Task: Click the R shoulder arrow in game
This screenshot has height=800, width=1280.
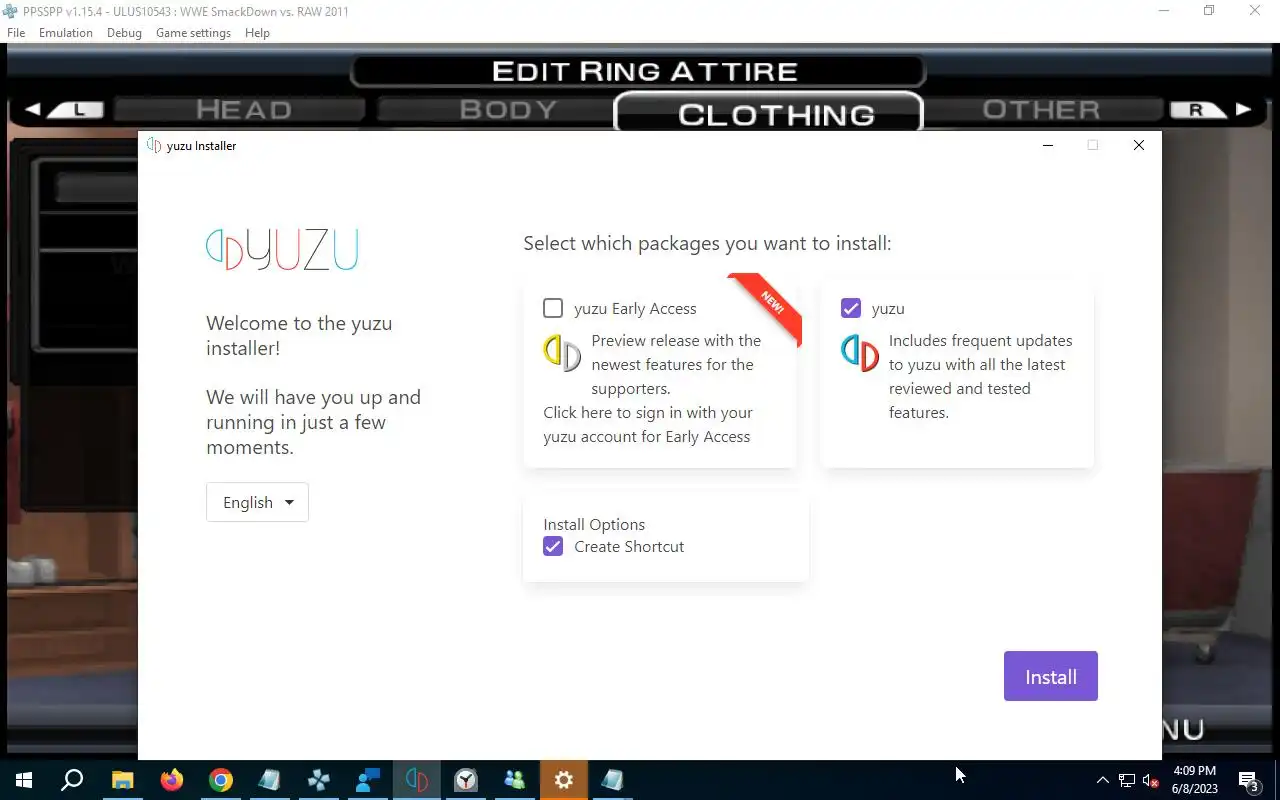Action: click(1211, 110)
